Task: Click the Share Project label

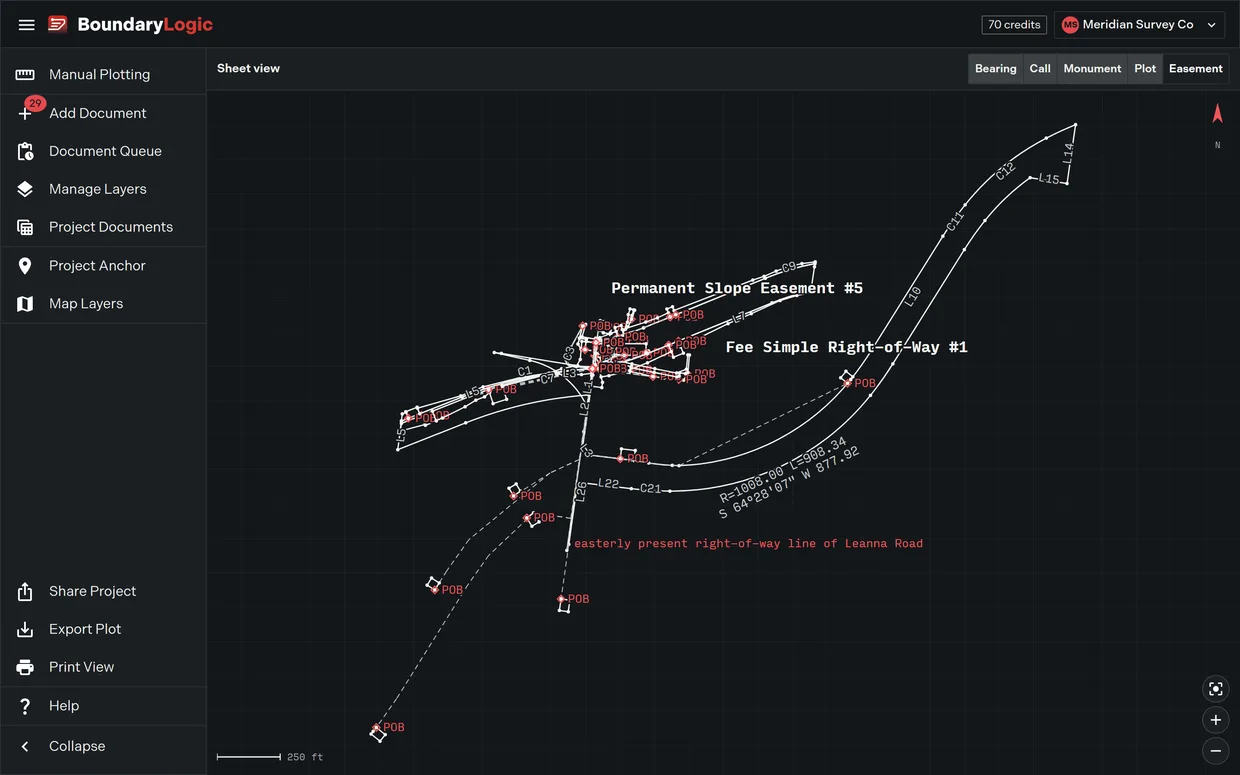Action: click(x=93, y=591)
